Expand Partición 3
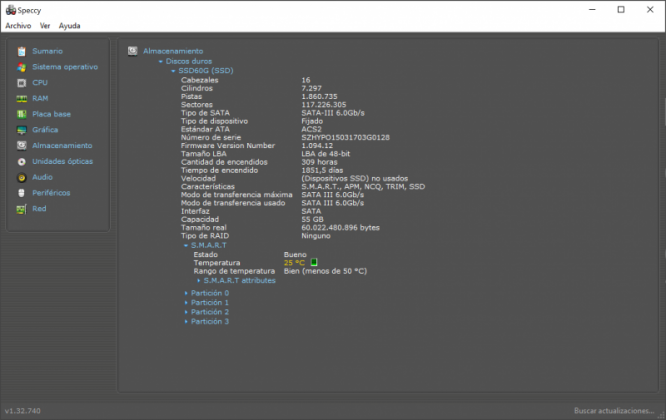This screenshot has height=420, width=666. tap(186, 321)
